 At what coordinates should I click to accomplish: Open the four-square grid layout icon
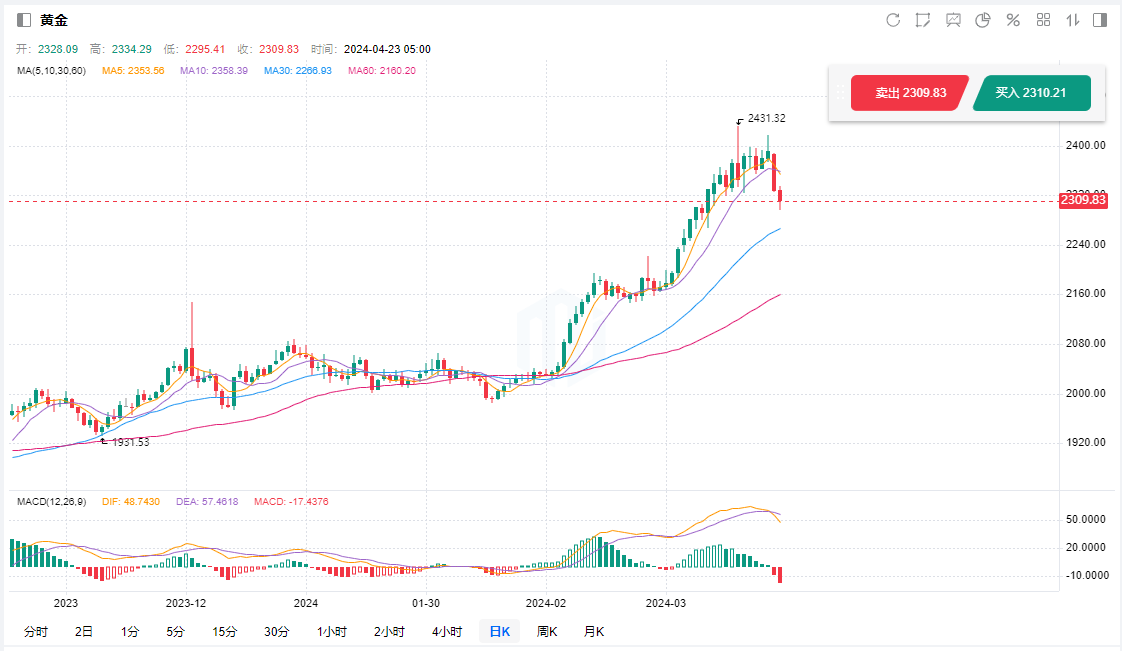point(1043,20)
